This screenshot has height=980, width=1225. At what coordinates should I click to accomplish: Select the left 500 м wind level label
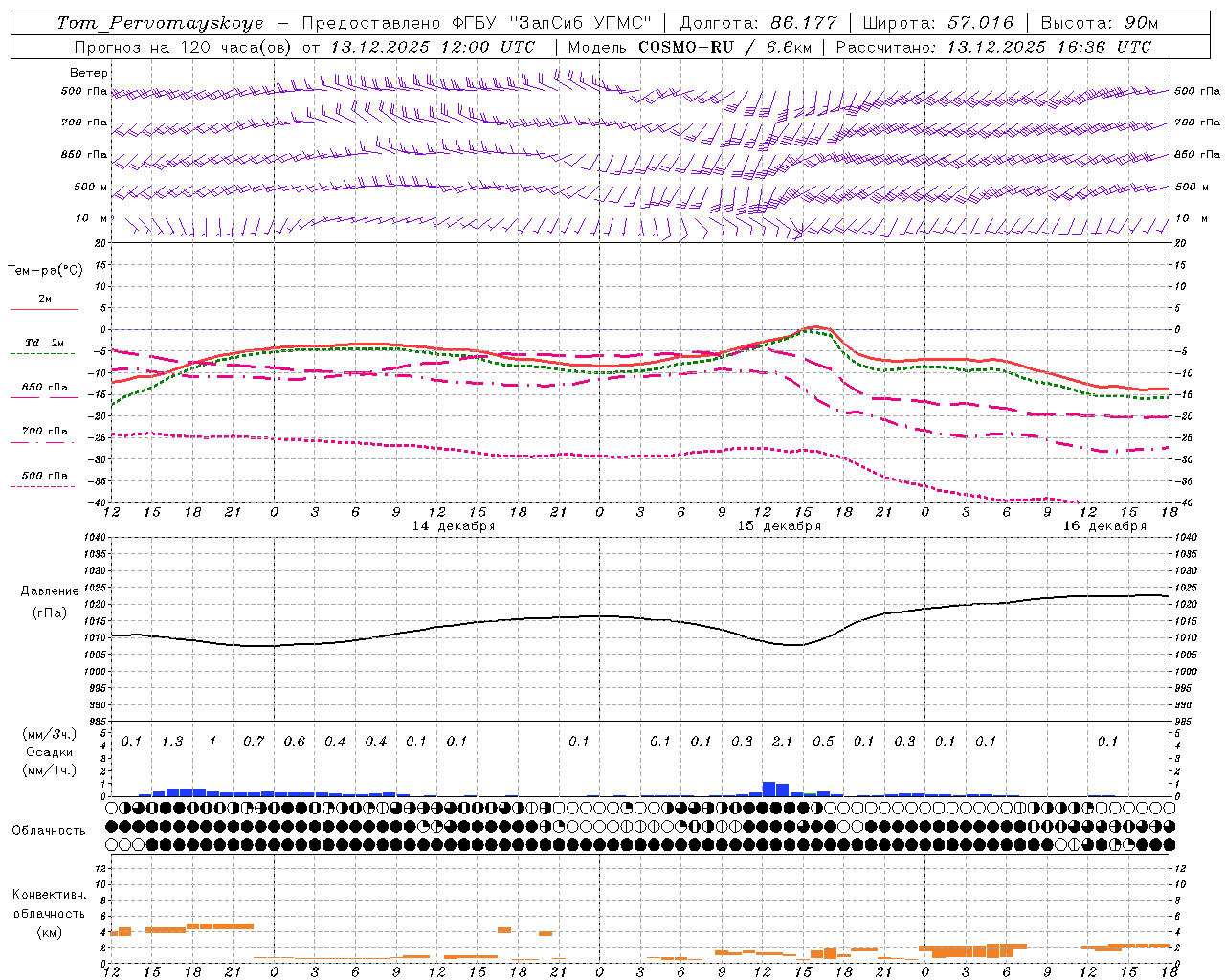click(91, 188)
